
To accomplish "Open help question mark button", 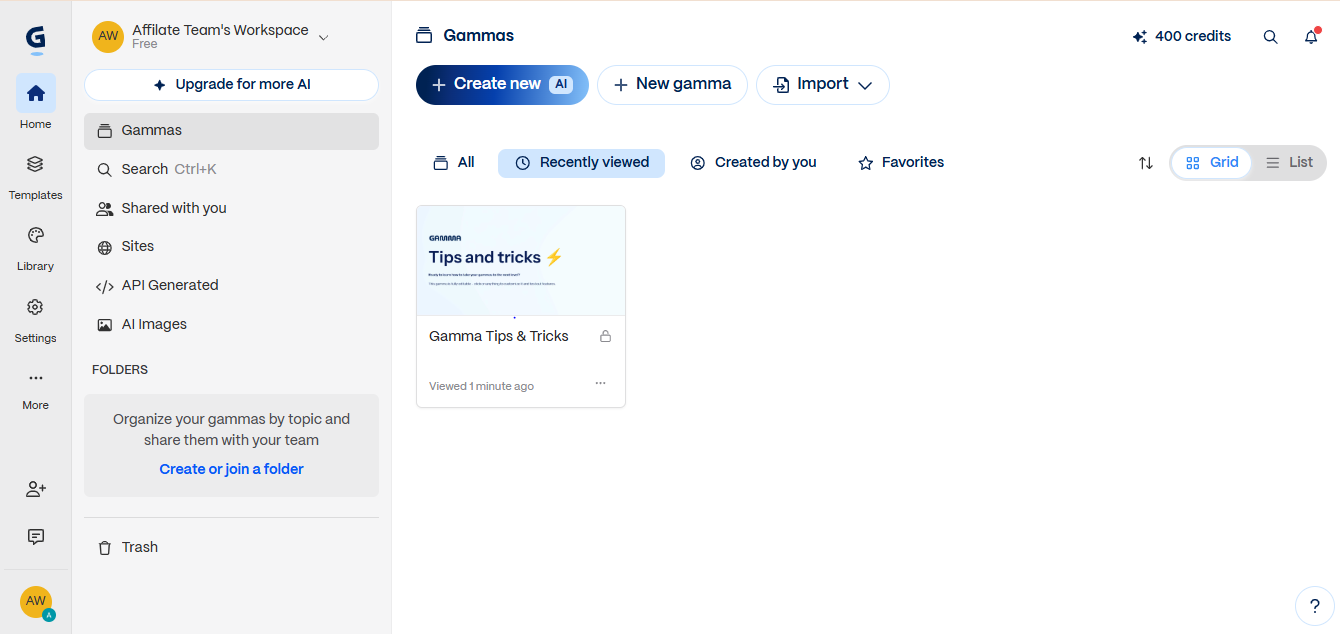I will pos(1314,605).
